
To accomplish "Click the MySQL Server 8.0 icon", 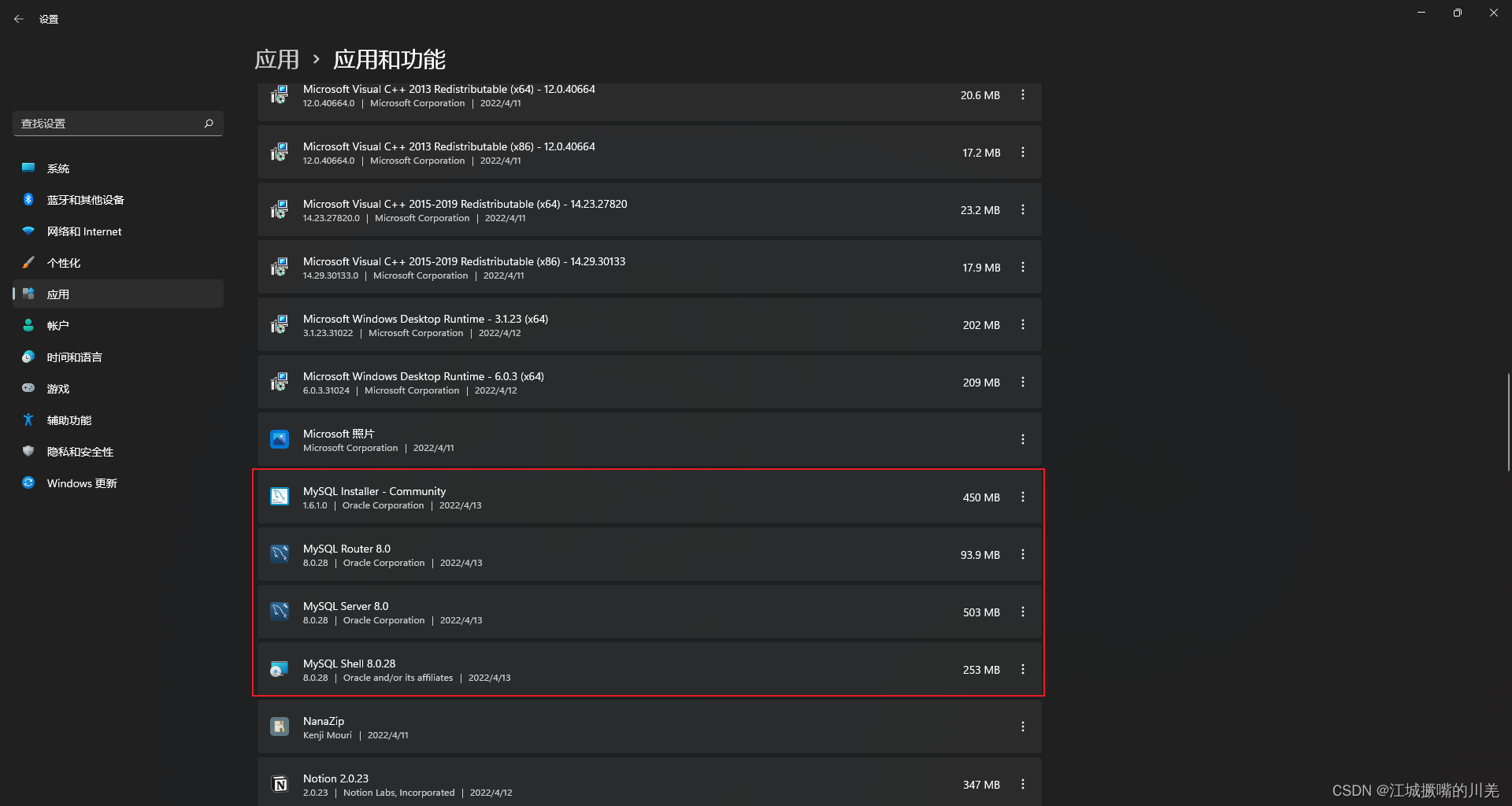I will [280, 612].
